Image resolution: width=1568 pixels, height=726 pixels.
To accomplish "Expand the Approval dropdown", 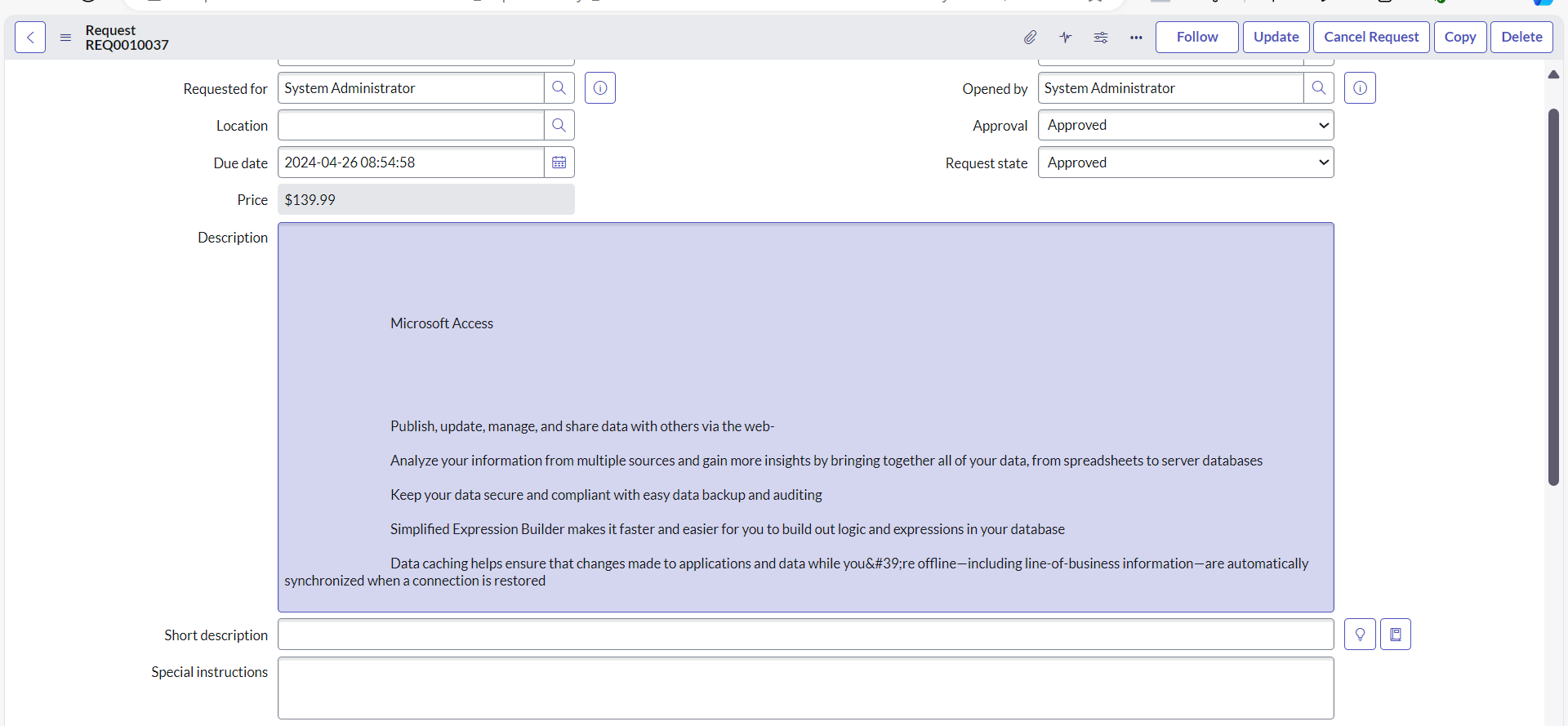I will (x=1185, y=126).
